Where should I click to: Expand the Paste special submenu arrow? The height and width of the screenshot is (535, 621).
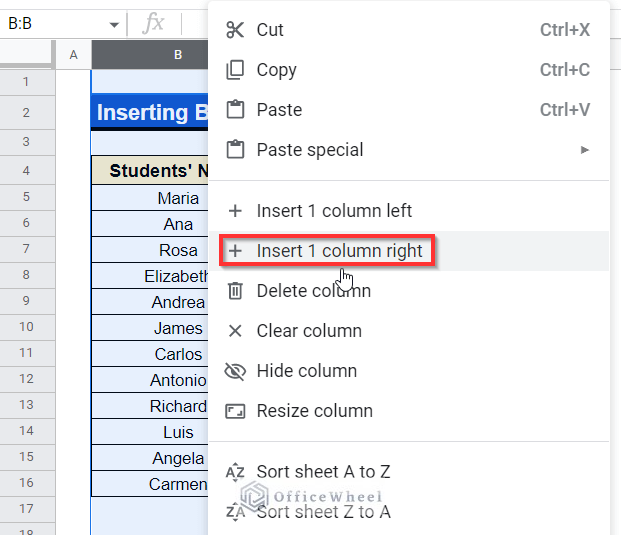coord(585,150)
